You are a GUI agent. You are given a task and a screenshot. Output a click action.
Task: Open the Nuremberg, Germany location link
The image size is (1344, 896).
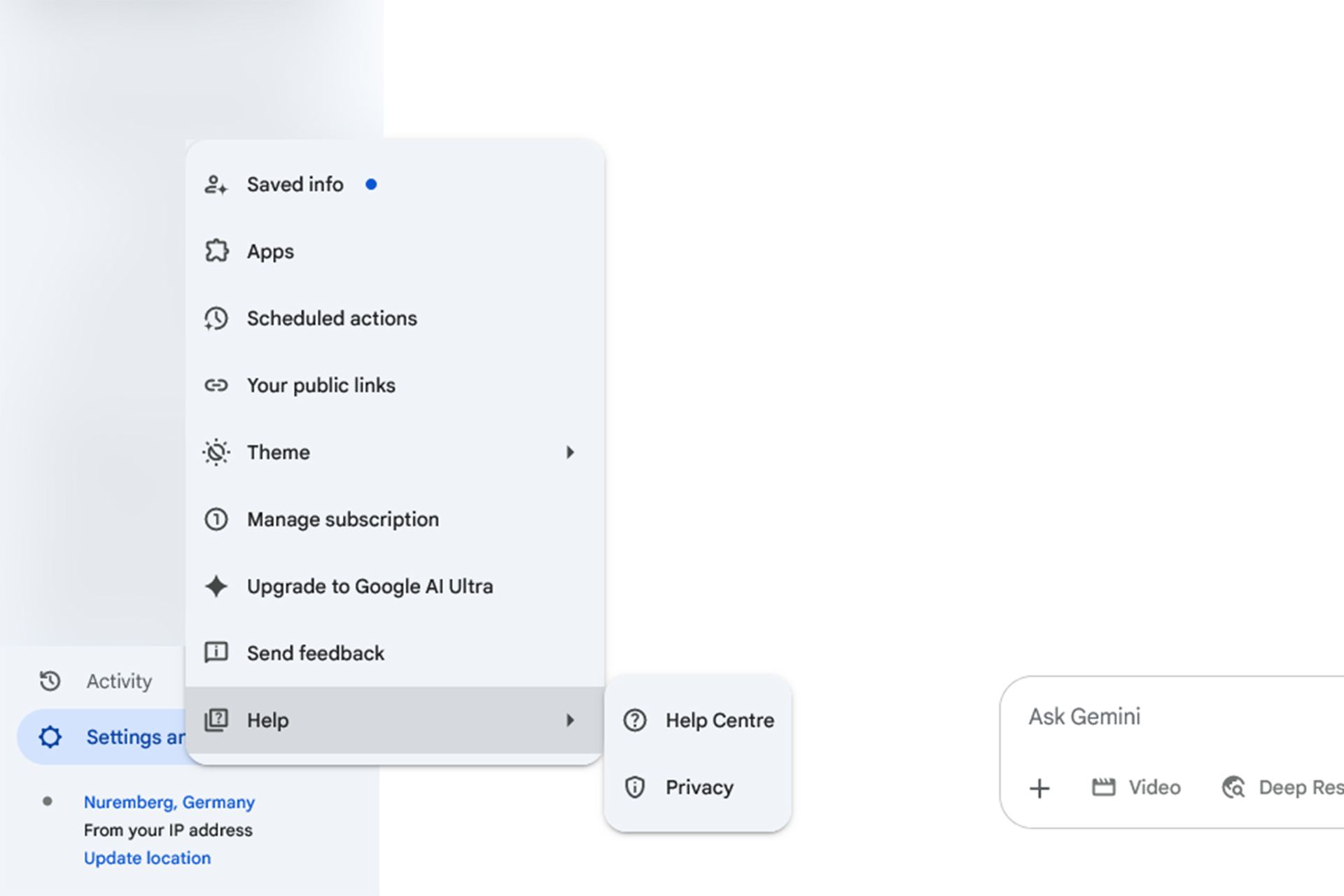pyautogui.click(x=169, y=802)
